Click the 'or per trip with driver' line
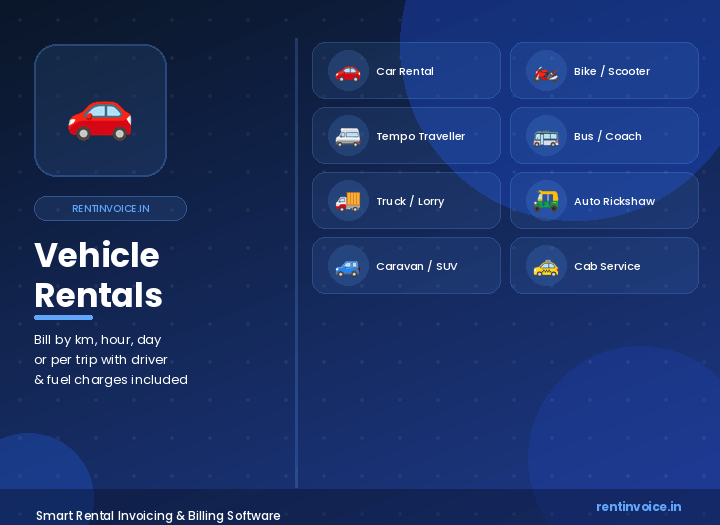The width and height of the screenshot is (720, 525). point(101,360)
